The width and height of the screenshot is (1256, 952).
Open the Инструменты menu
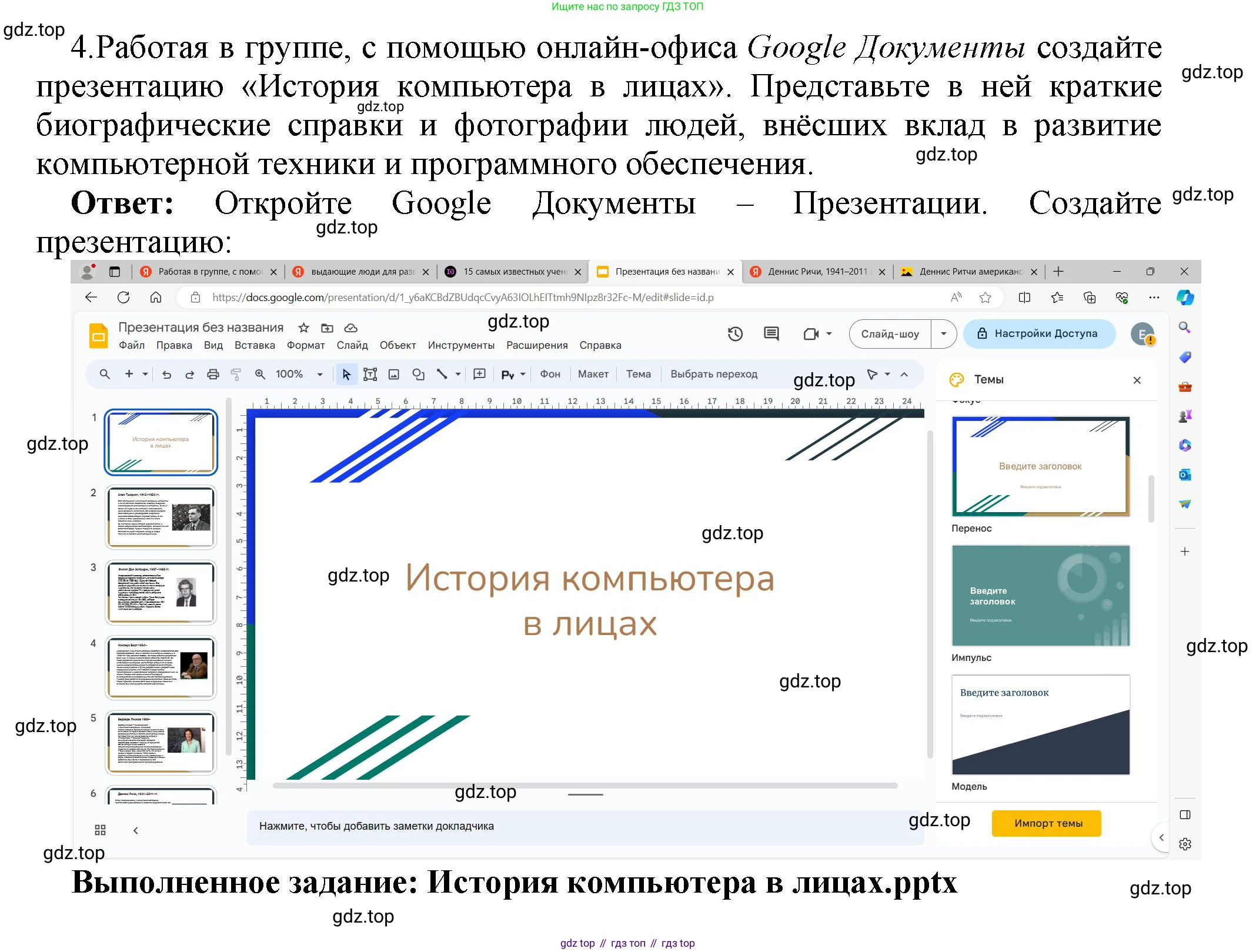(461, 345)
